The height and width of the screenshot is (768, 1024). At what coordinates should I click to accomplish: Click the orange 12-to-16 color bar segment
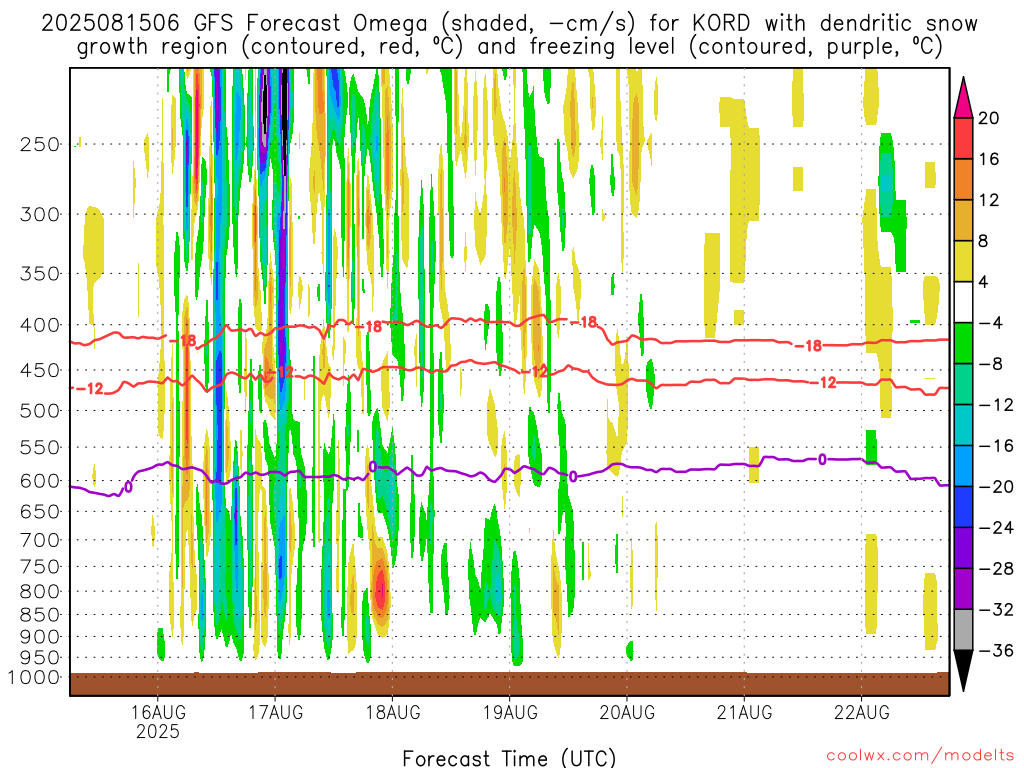click(963, 179)
